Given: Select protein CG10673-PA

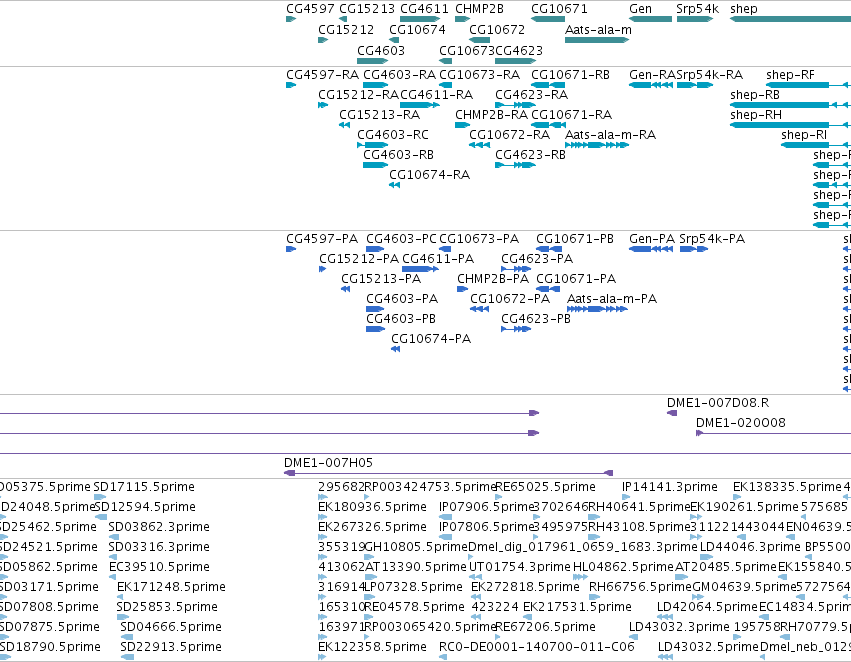Looking at the screenshot, I should pos(479,239).
